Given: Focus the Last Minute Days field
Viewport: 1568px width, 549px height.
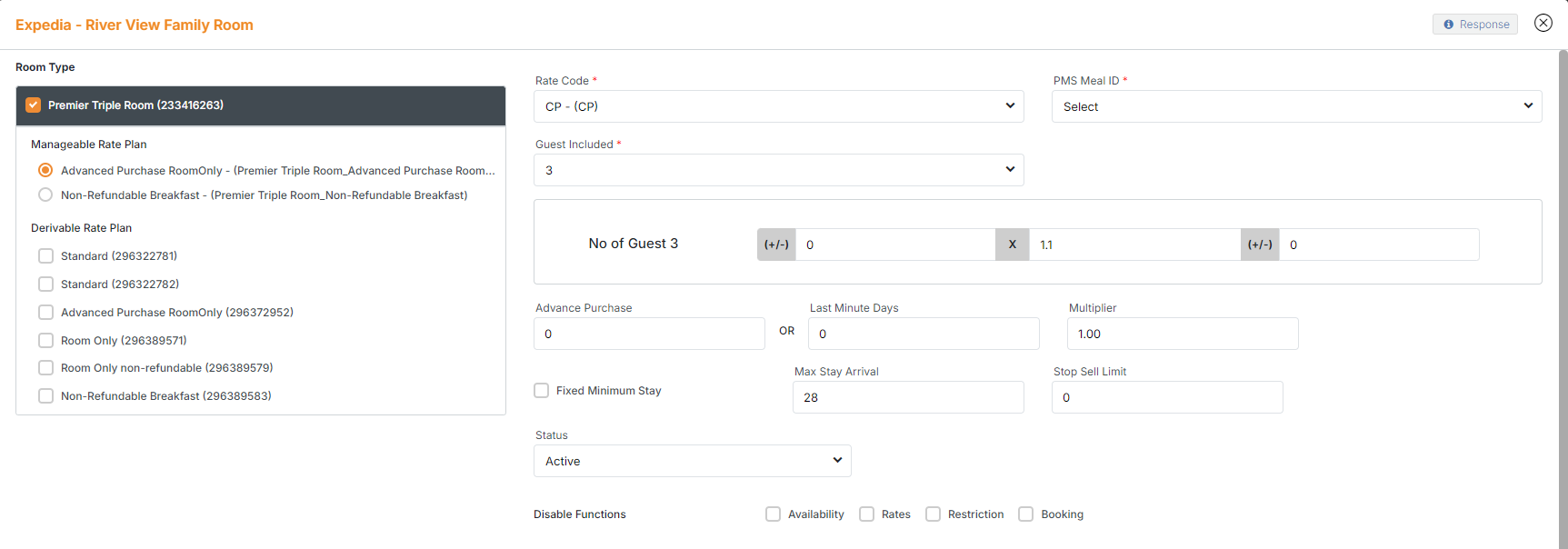Looking at the screenshot, I should (924, 334).
